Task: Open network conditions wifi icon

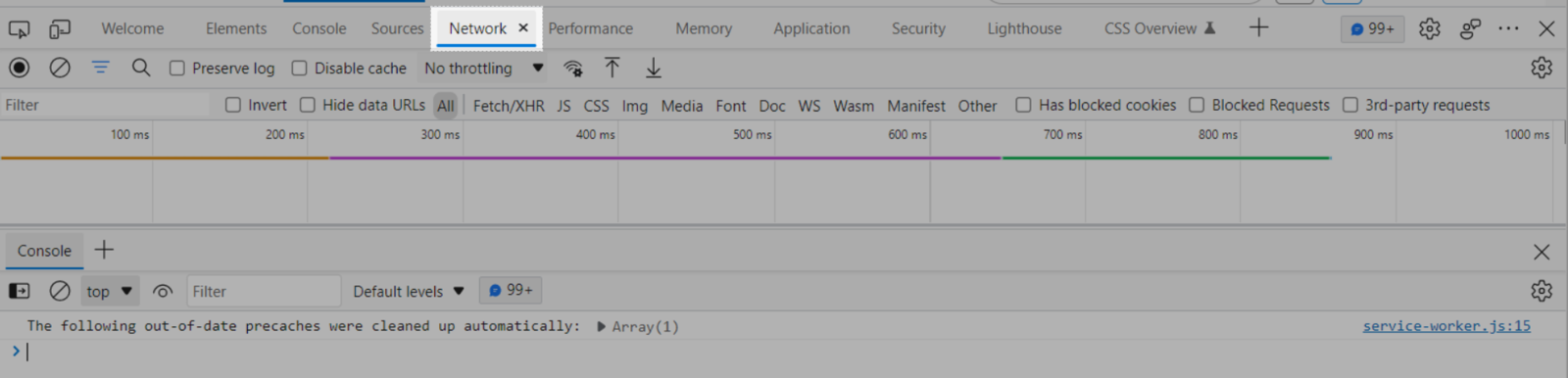Action: coord(573,68)
